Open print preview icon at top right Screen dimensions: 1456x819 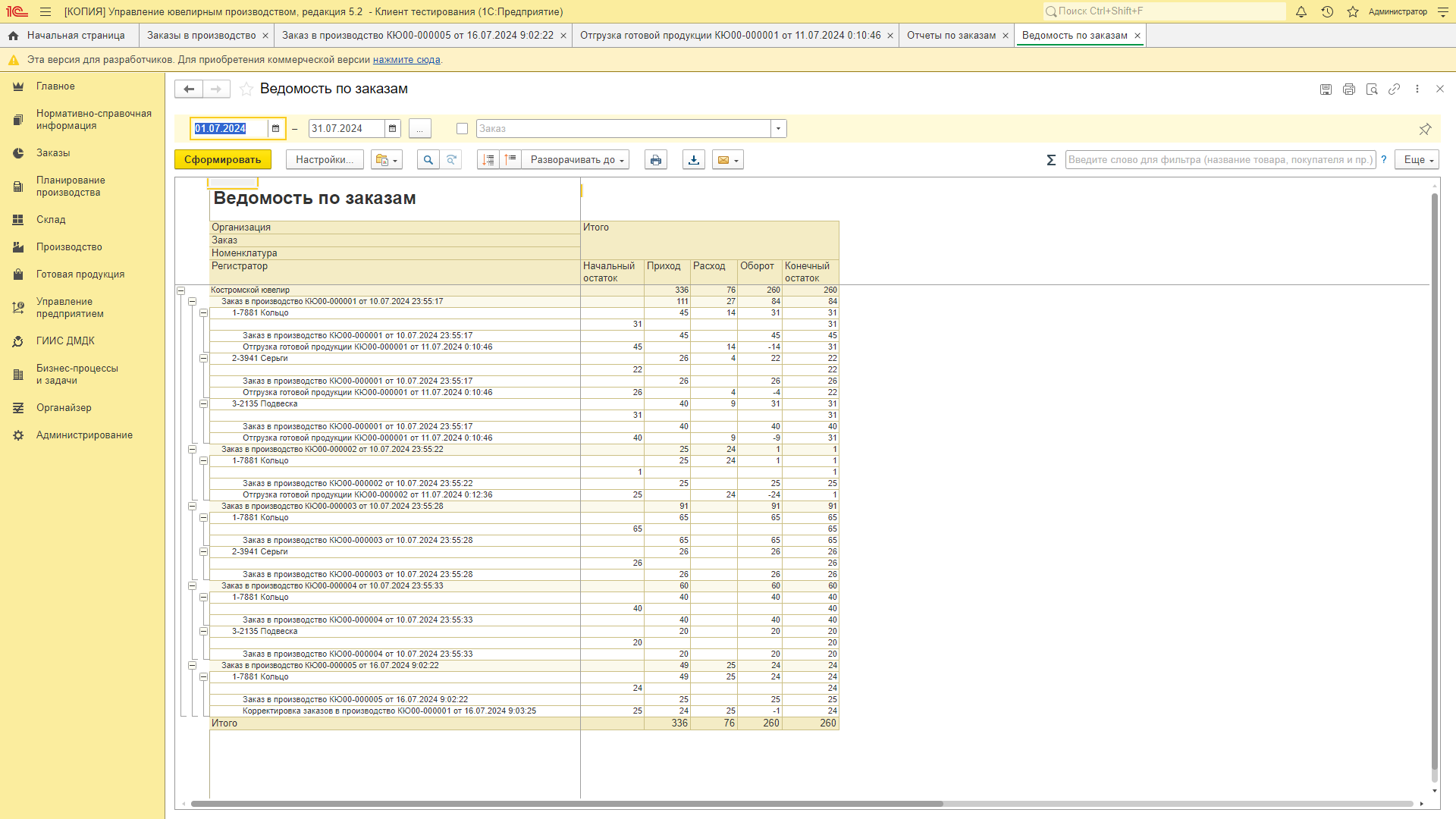(x=1371, y=89)
